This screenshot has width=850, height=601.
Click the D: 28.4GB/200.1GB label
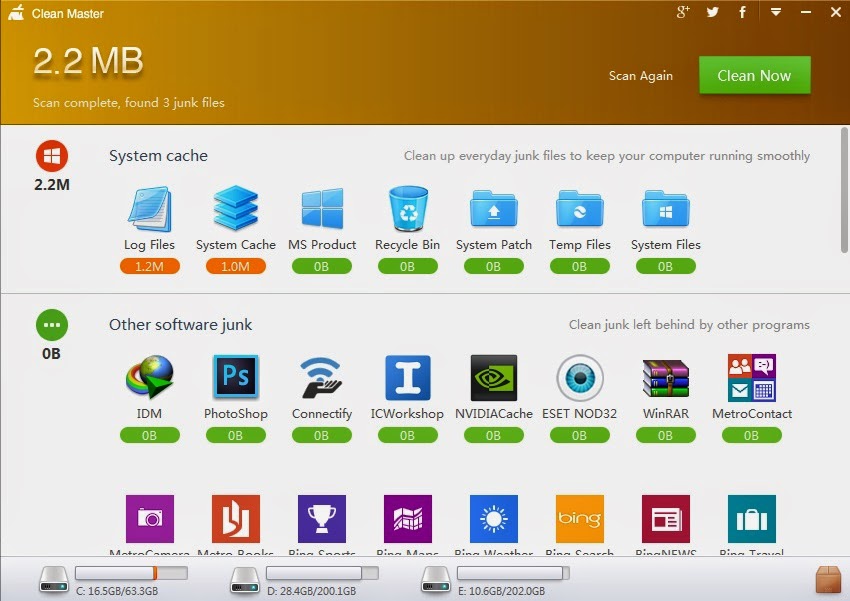click(x=311, y=591)
